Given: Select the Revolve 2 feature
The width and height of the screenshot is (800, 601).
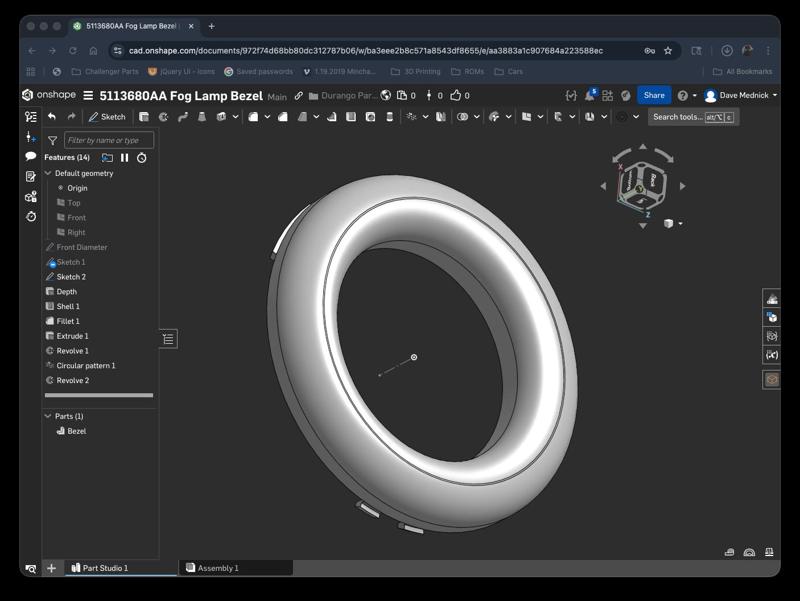Looking at the screenshot, I should pyautogui.click(x=72, y=380).
